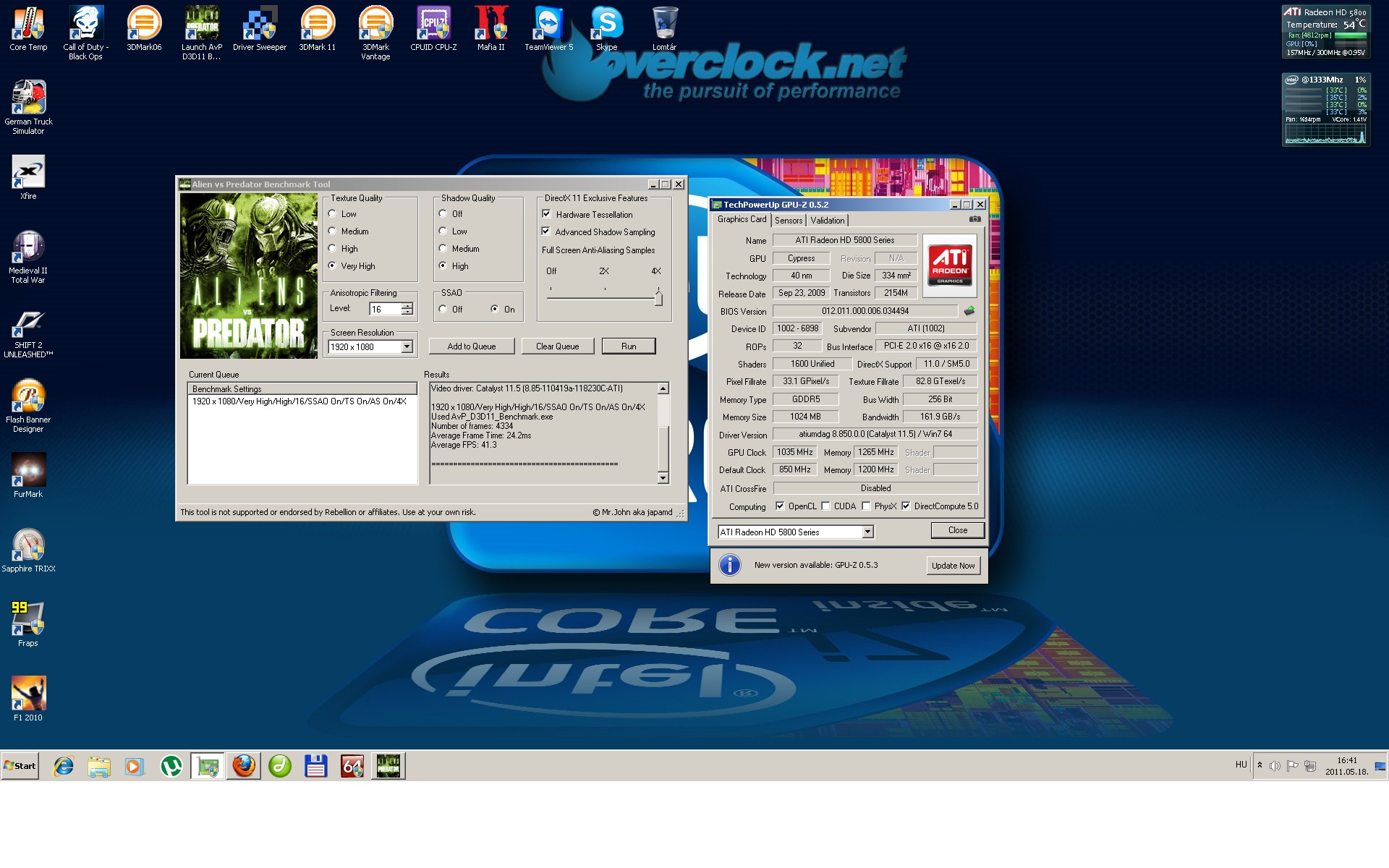
Task: Toggle the CUDA checkbox in GPU-Z
Action: pos(825,506)
